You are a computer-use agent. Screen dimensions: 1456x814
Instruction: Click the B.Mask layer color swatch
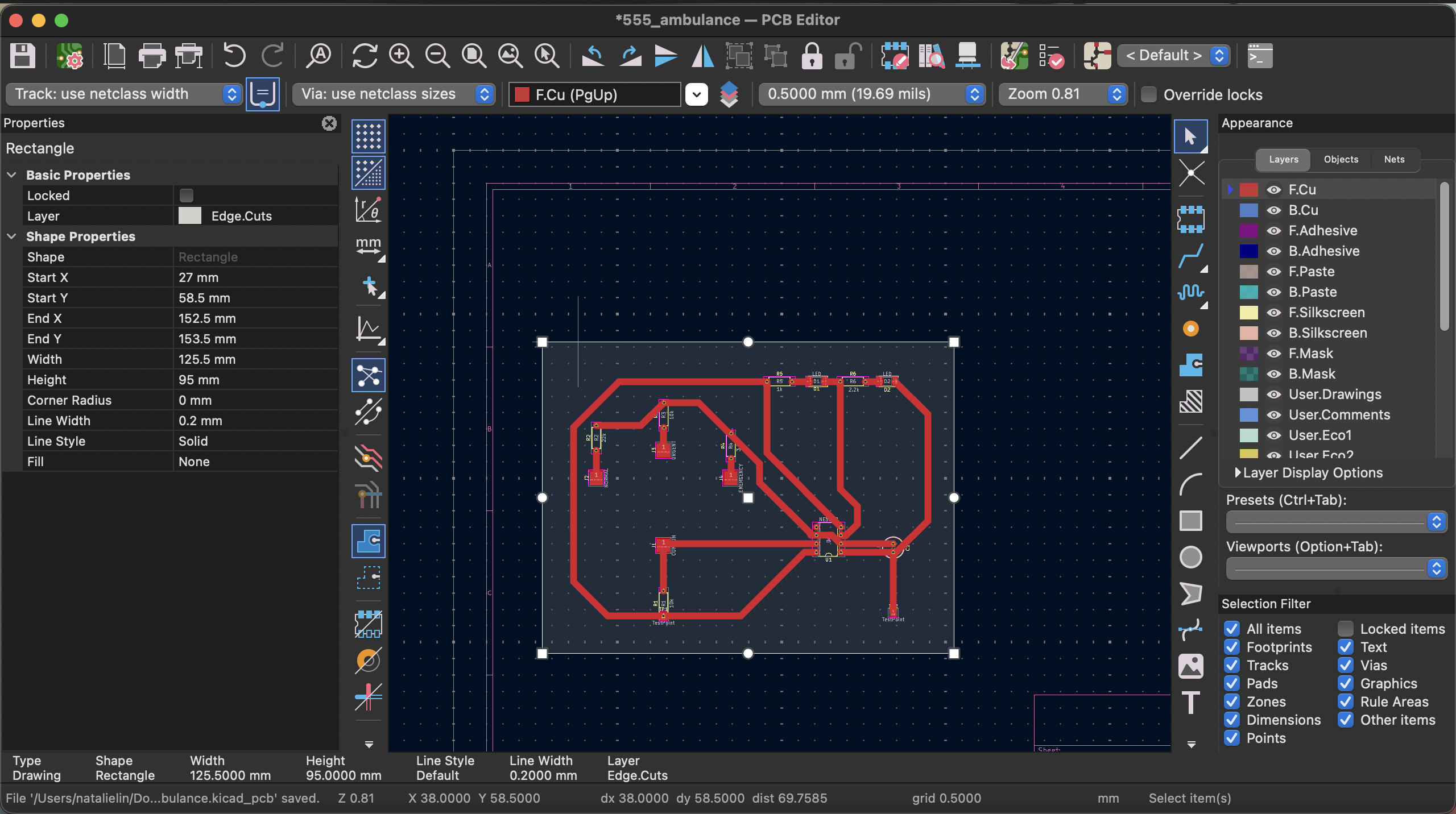tap(1248, 374)
